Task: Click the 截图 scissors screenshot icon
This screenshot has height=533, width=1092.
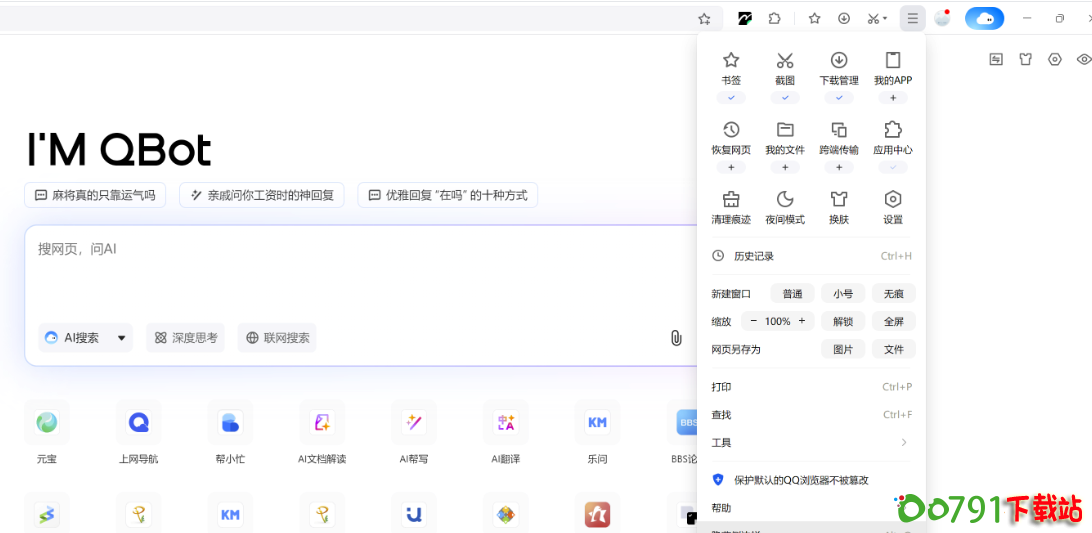Action: [x=785, y=61]
